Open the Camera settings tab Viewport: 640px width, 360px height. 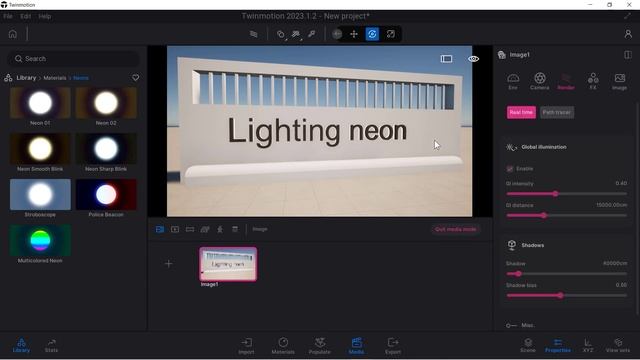coord(540,81)
